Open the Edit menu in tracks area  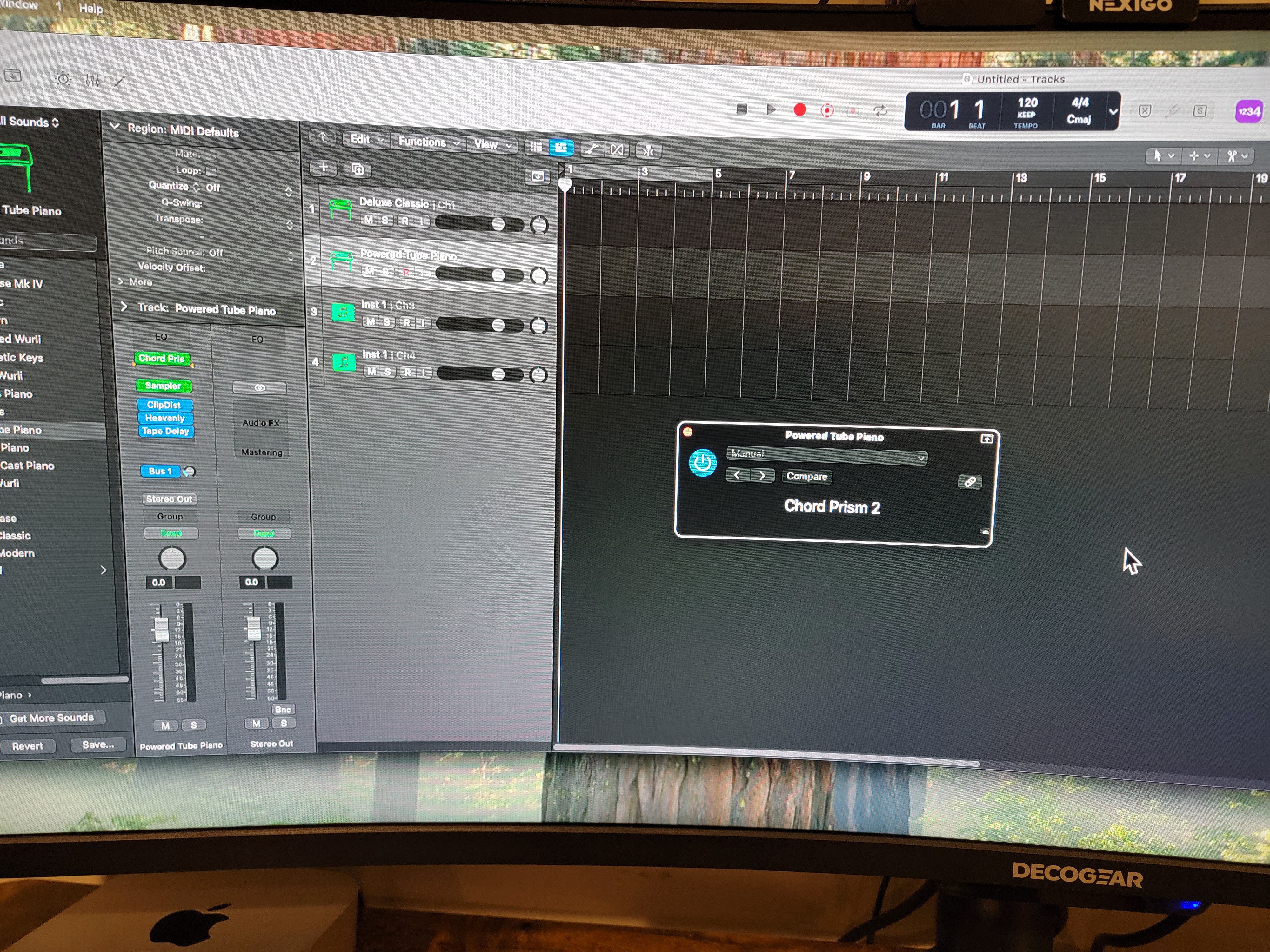pyautogui.click(x=366, y=139)
